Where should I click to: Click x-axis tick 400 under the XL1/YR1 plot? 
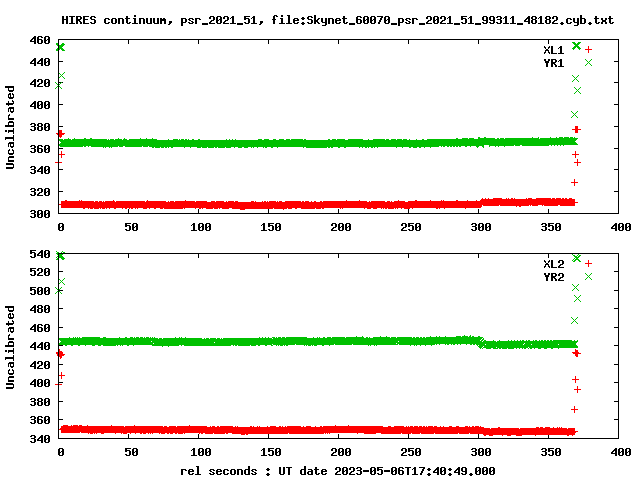coord(621,227)
